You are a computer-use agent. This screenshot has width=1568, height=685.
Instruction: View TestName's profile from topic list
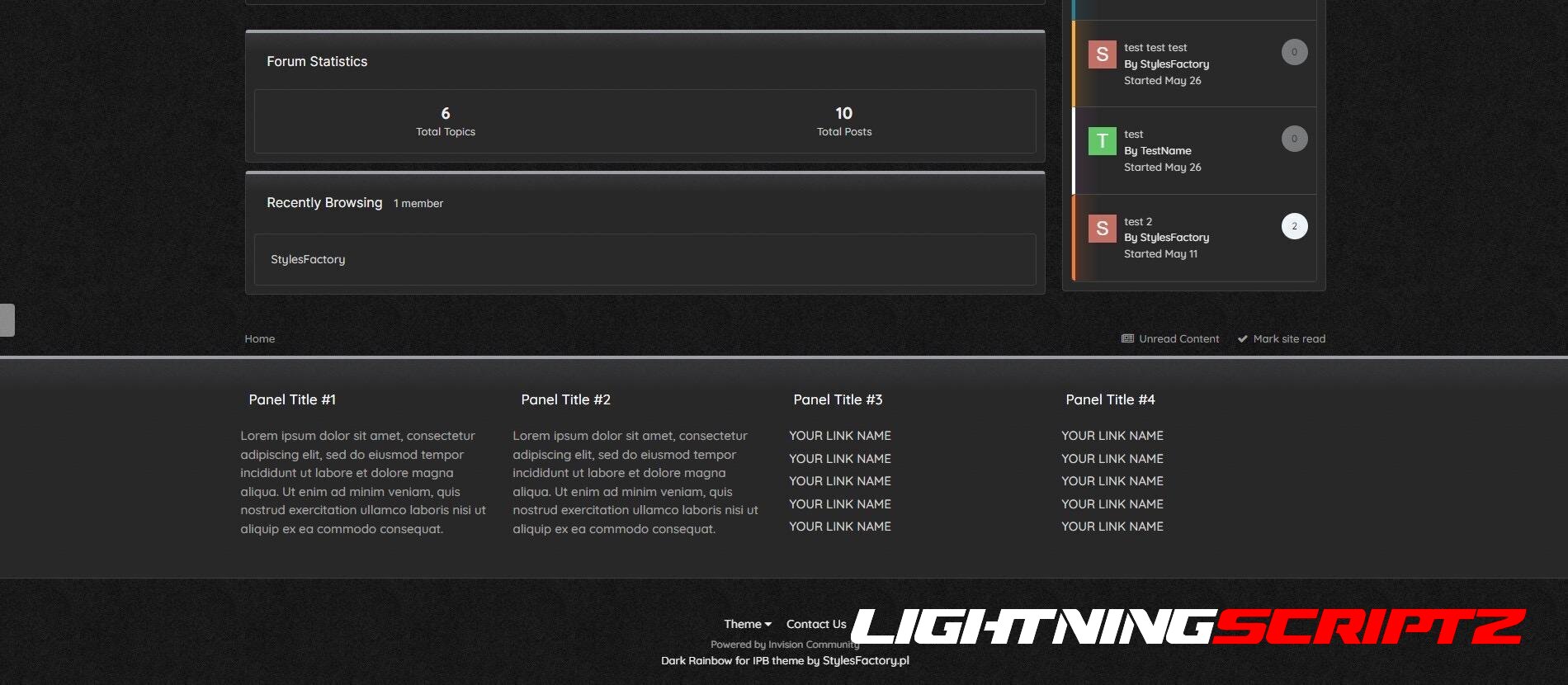coord(1165,151)
